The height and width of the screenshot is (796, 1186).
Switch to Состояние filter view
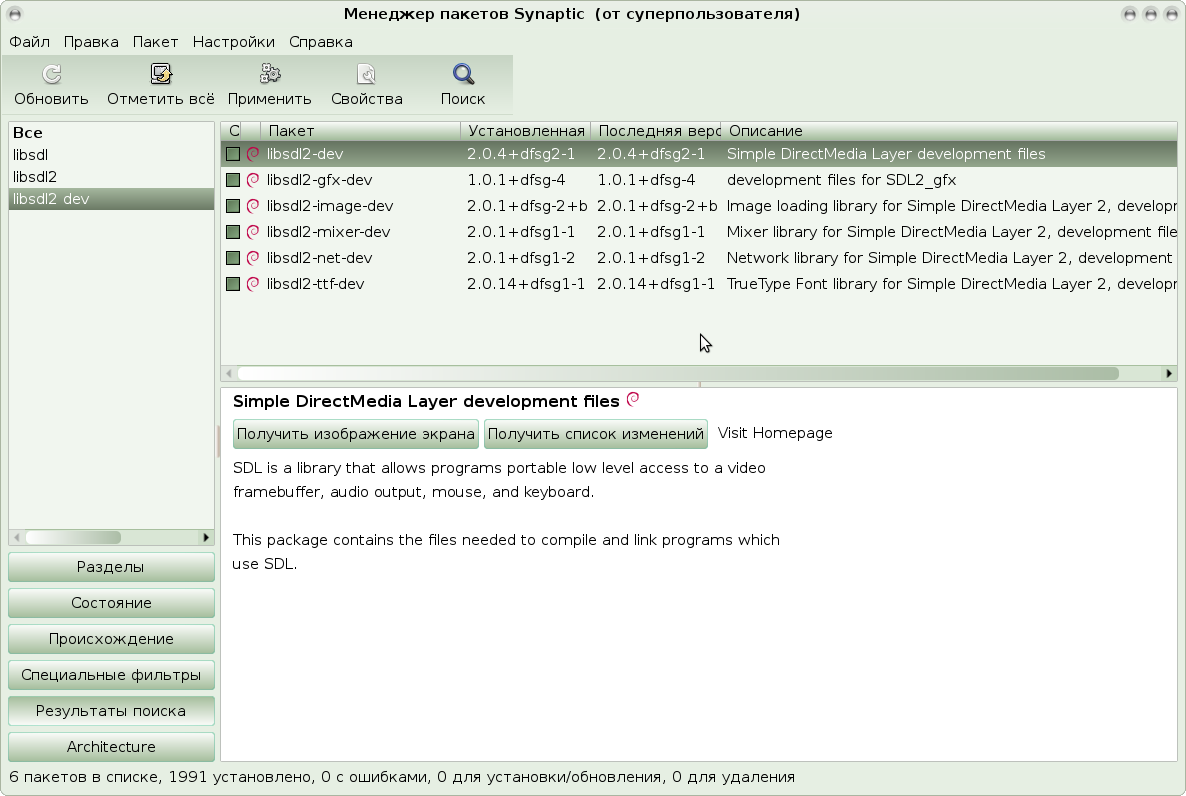pyautogui.click(x=111, y=603)
